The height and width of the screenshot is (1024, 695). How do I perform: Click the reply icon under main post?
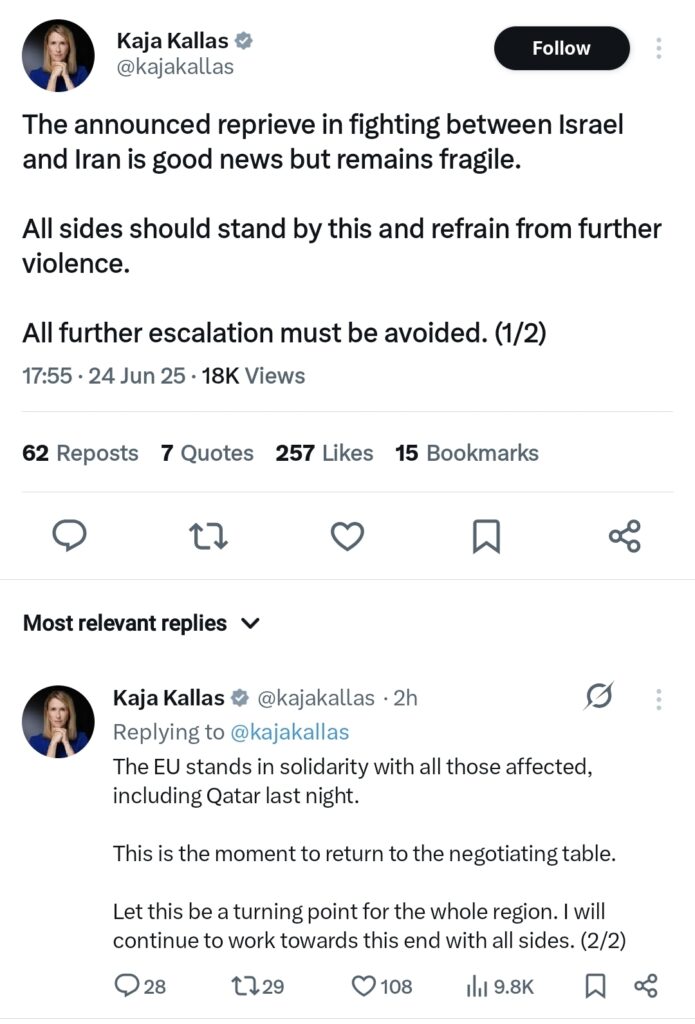[69, 536]
